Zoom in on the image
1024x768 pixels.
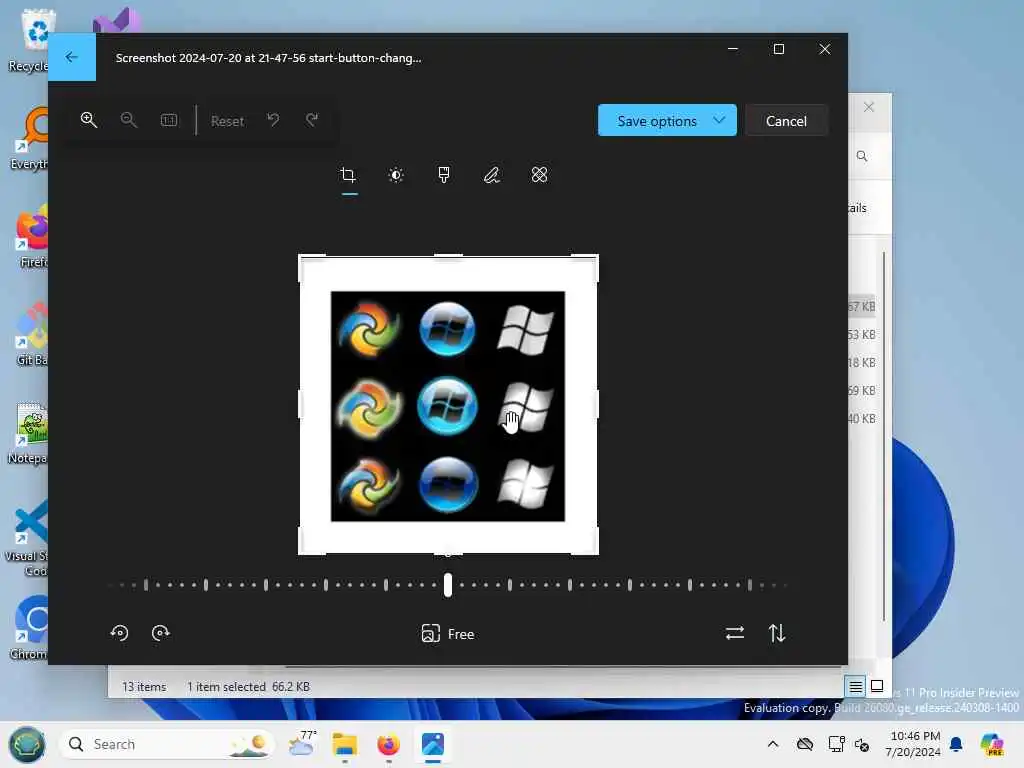pyautogui.click(x=89, y=120)
